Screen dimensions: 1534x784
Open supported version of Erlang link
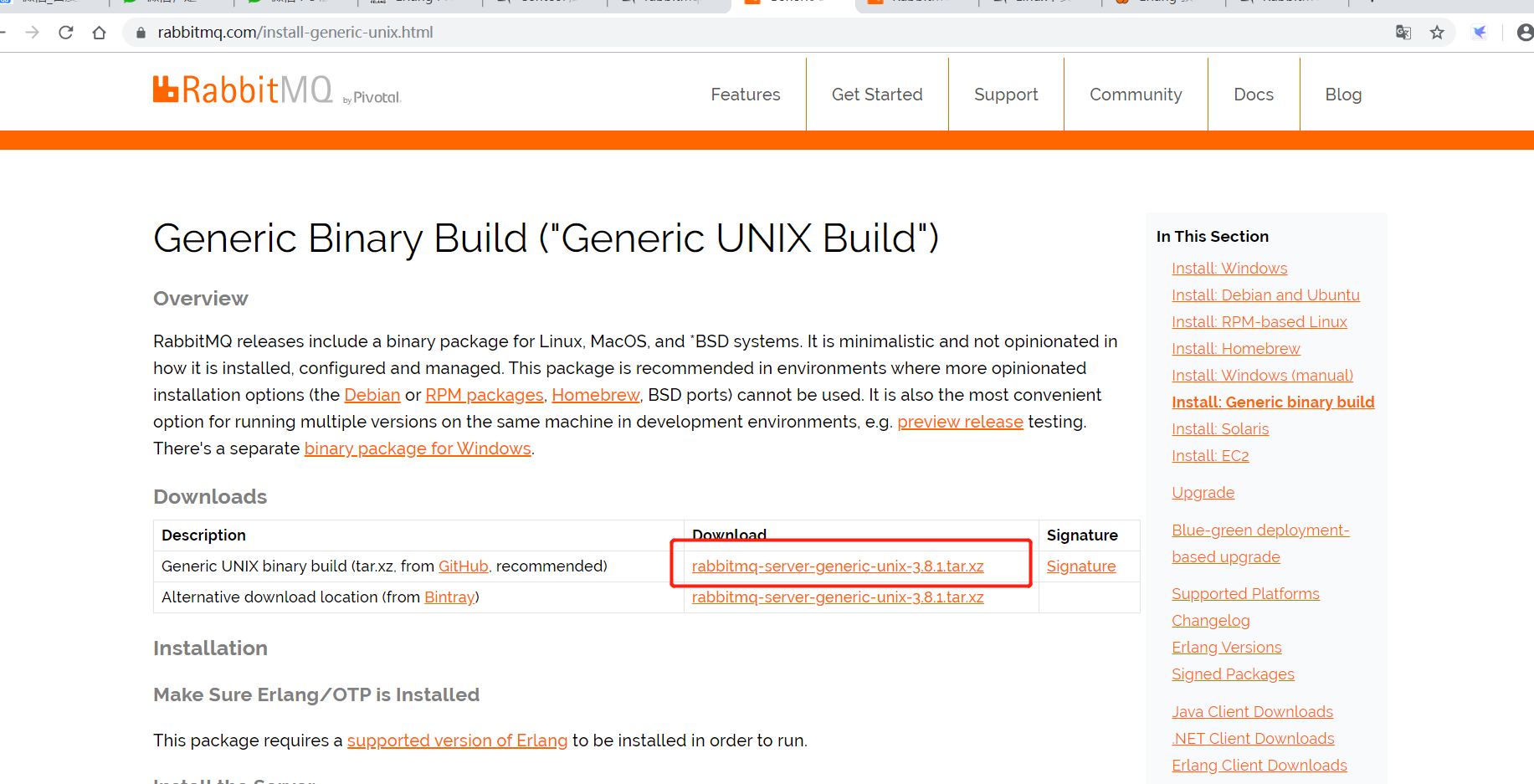[x=457, y=740]
